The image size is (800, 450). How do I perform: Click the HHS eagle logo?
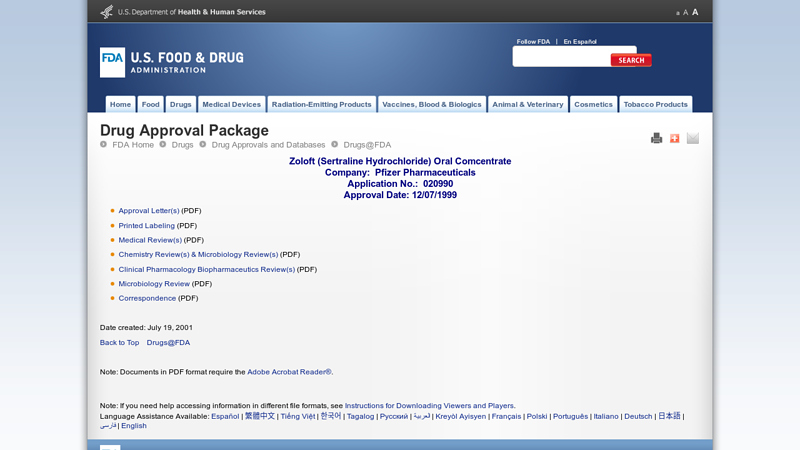107,11
